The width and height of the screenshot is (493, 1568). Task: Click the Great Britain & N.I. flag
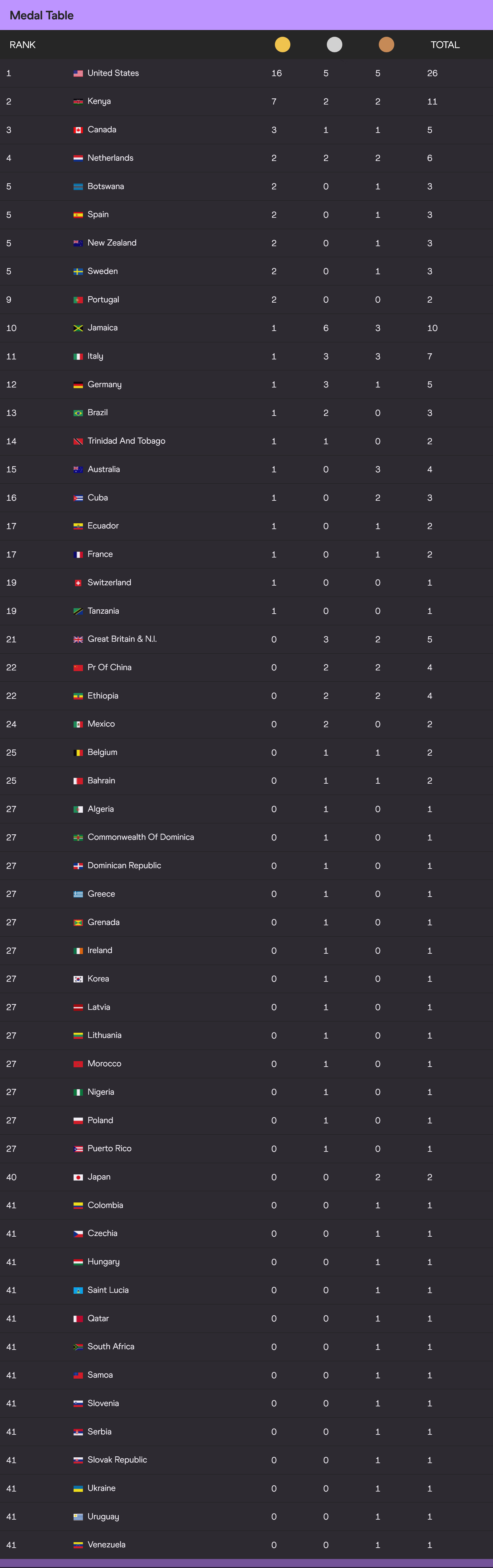(x=78, y=639)
